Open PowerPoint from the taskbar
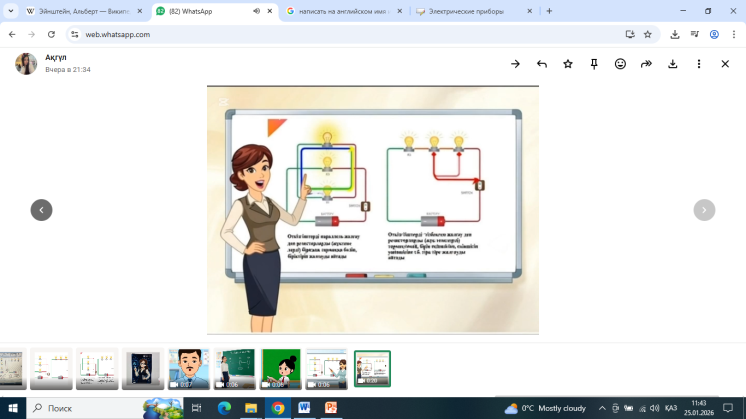Image resolution: width=746 pixels, height=419 pixels. tap(331, 408)
